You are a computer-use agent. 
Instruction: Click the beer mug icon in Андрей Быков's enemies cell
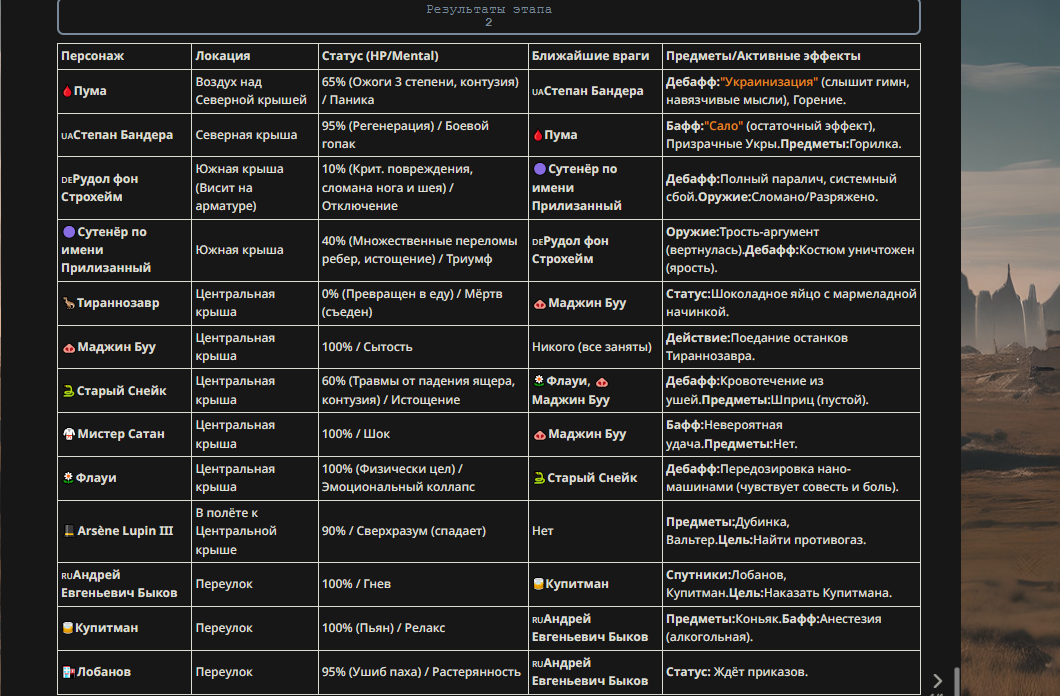point(538,584)
